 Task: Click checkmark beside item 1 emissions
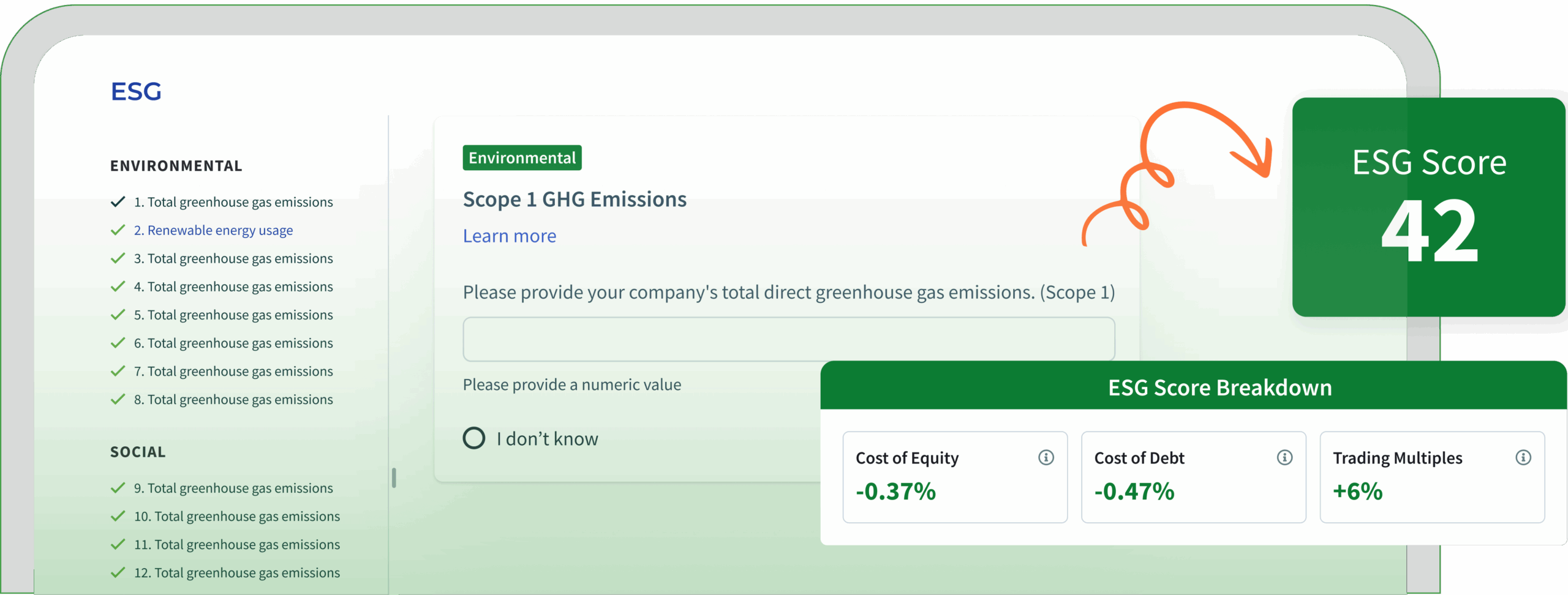click(x=118, y=202)
